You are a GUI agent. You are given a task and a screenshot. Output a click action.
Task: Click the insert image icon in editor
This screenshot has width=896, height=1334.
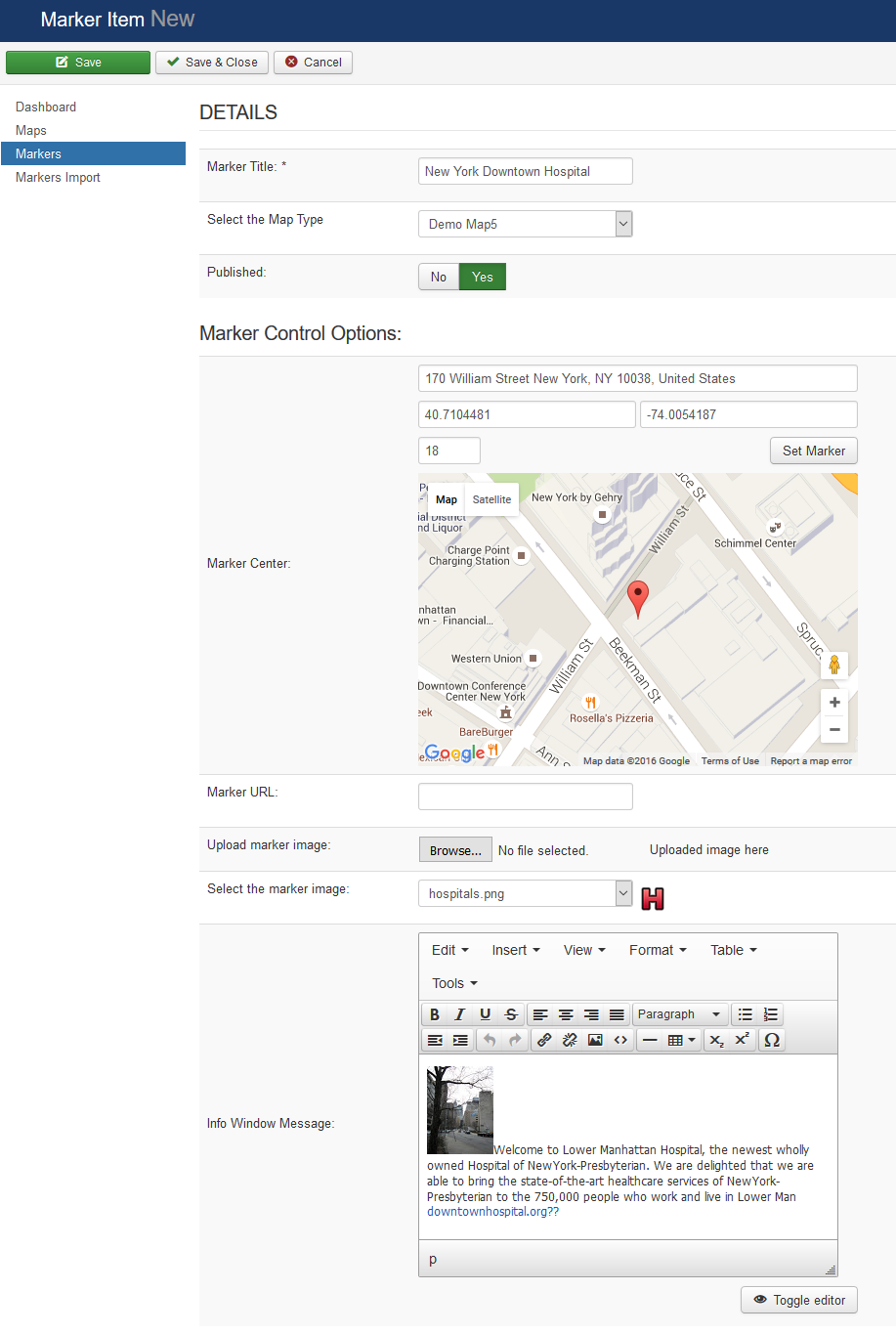pyautogui.click(x=595, y=1040)
